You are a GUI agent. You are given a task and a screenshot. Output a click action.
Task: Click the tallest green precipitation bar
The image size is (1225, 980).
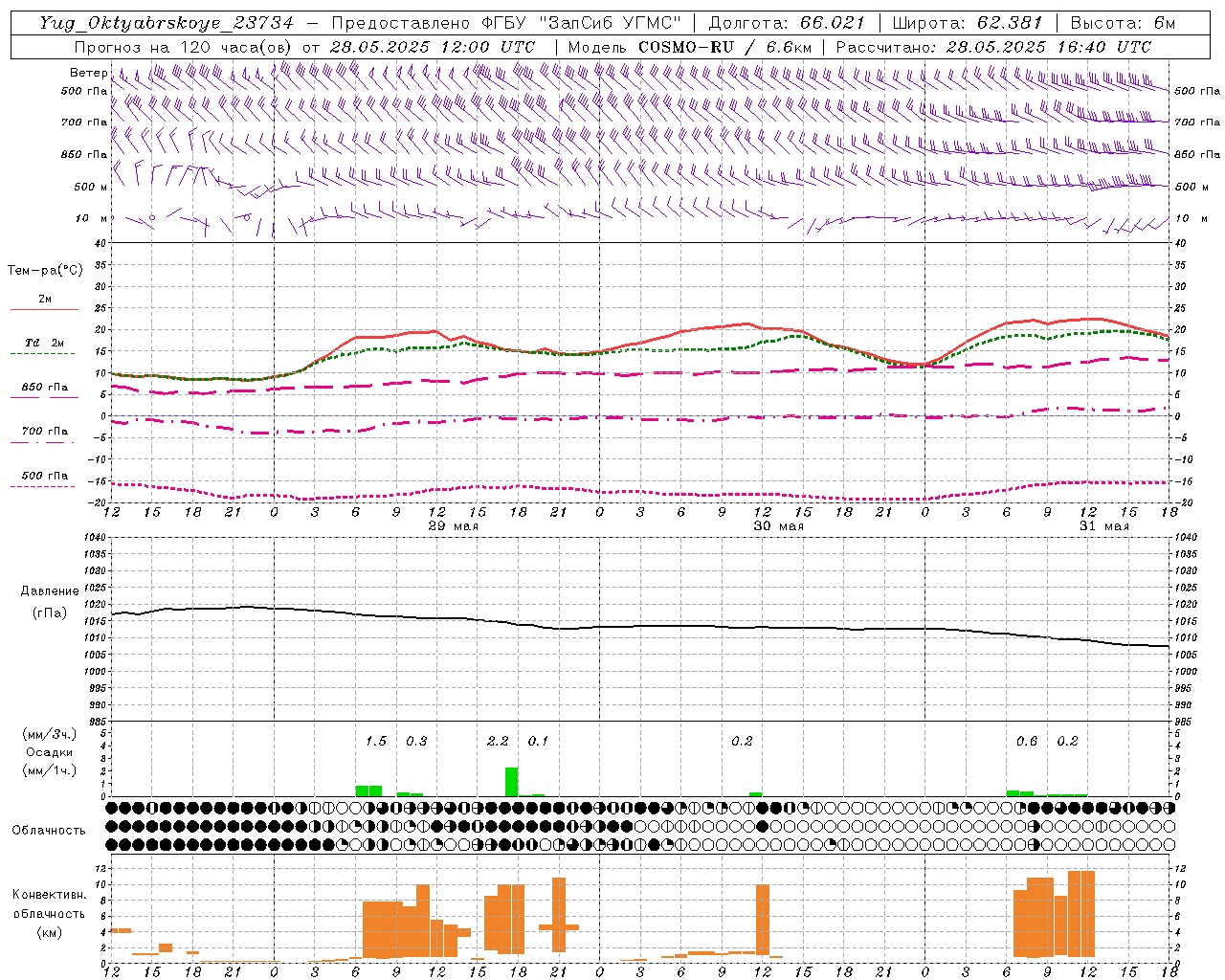[x=512, y=782]
